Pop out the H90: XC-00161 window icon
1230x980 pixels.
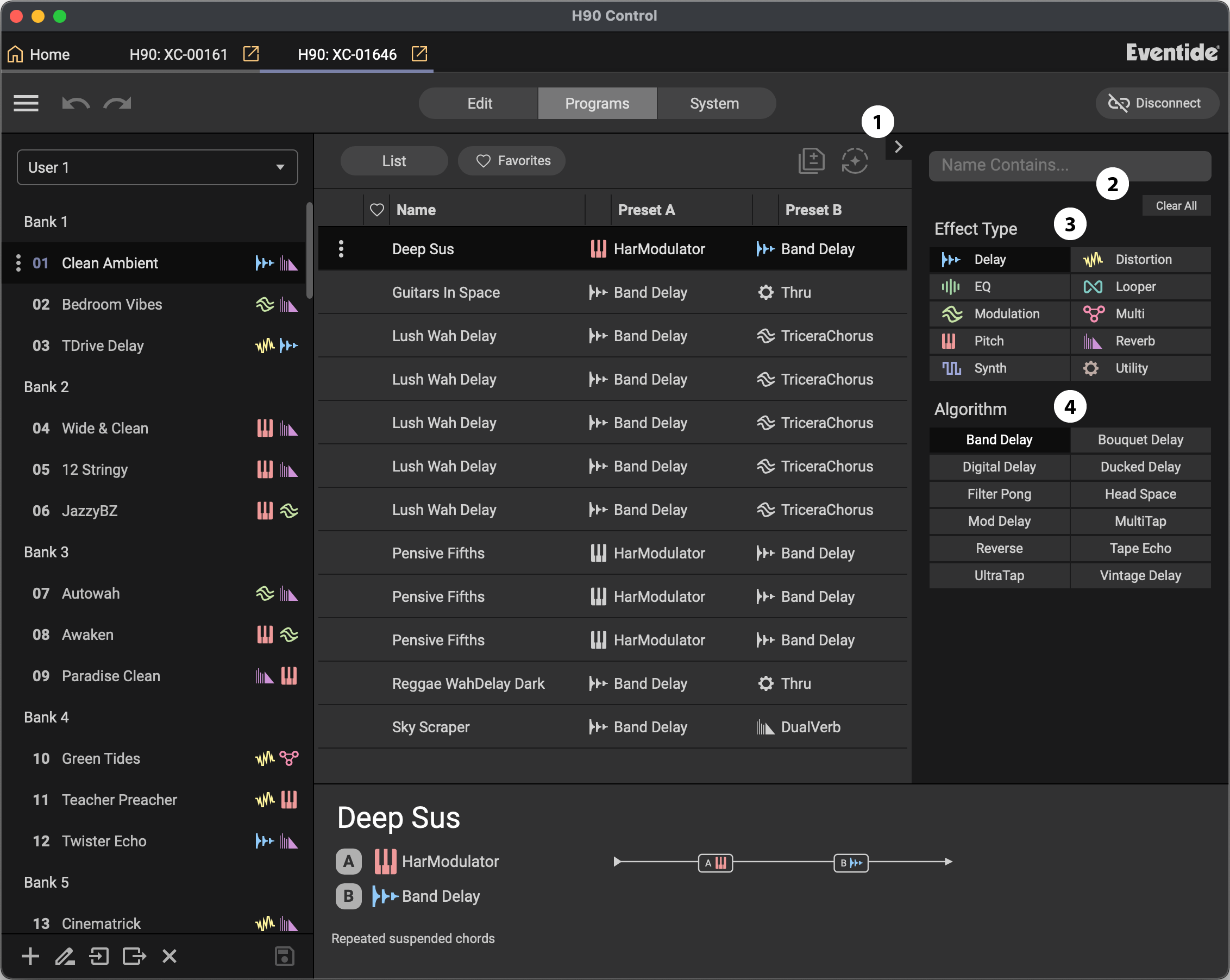coord(251,54)
